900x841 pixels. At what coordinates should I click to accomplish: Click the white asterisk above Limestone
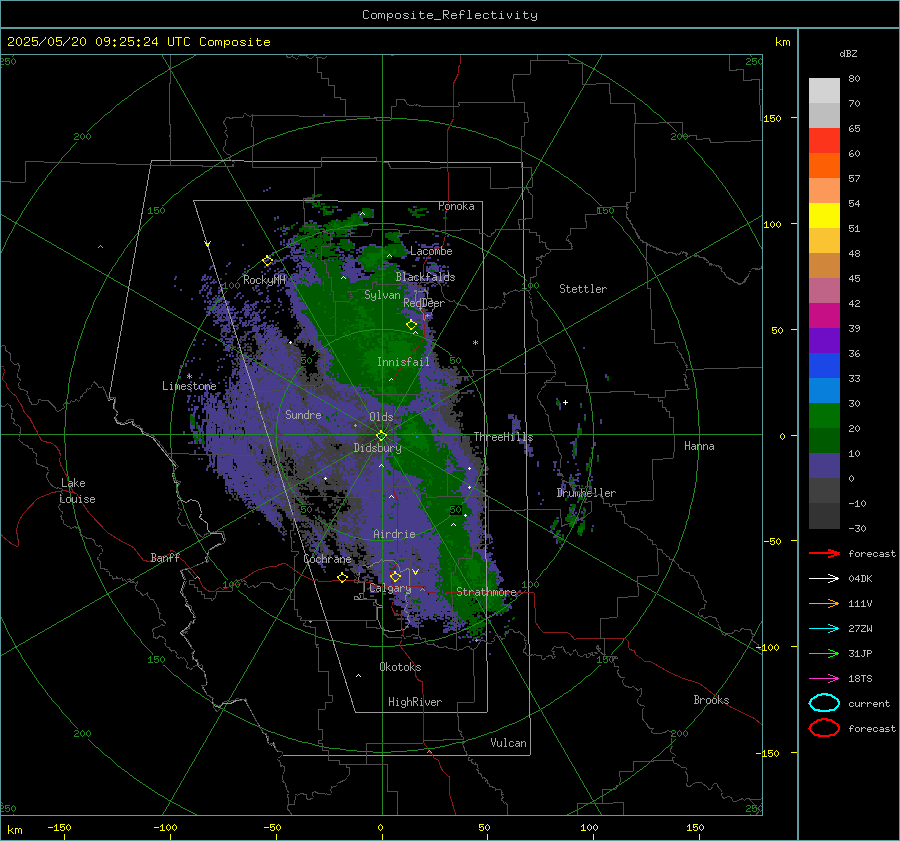189,377
